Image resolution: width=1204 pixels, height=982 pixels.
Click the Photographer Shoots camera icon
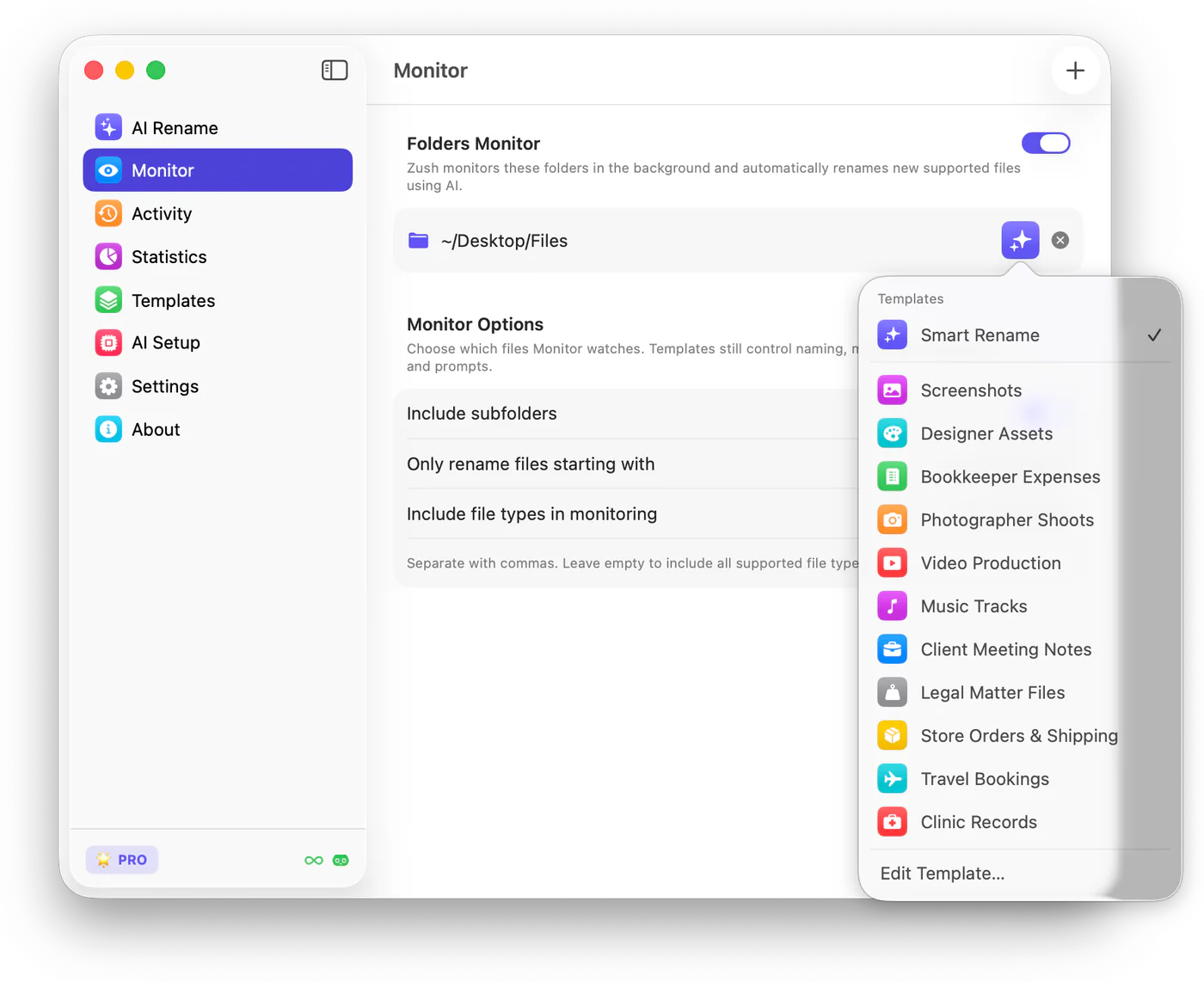(x=892, y=519)
